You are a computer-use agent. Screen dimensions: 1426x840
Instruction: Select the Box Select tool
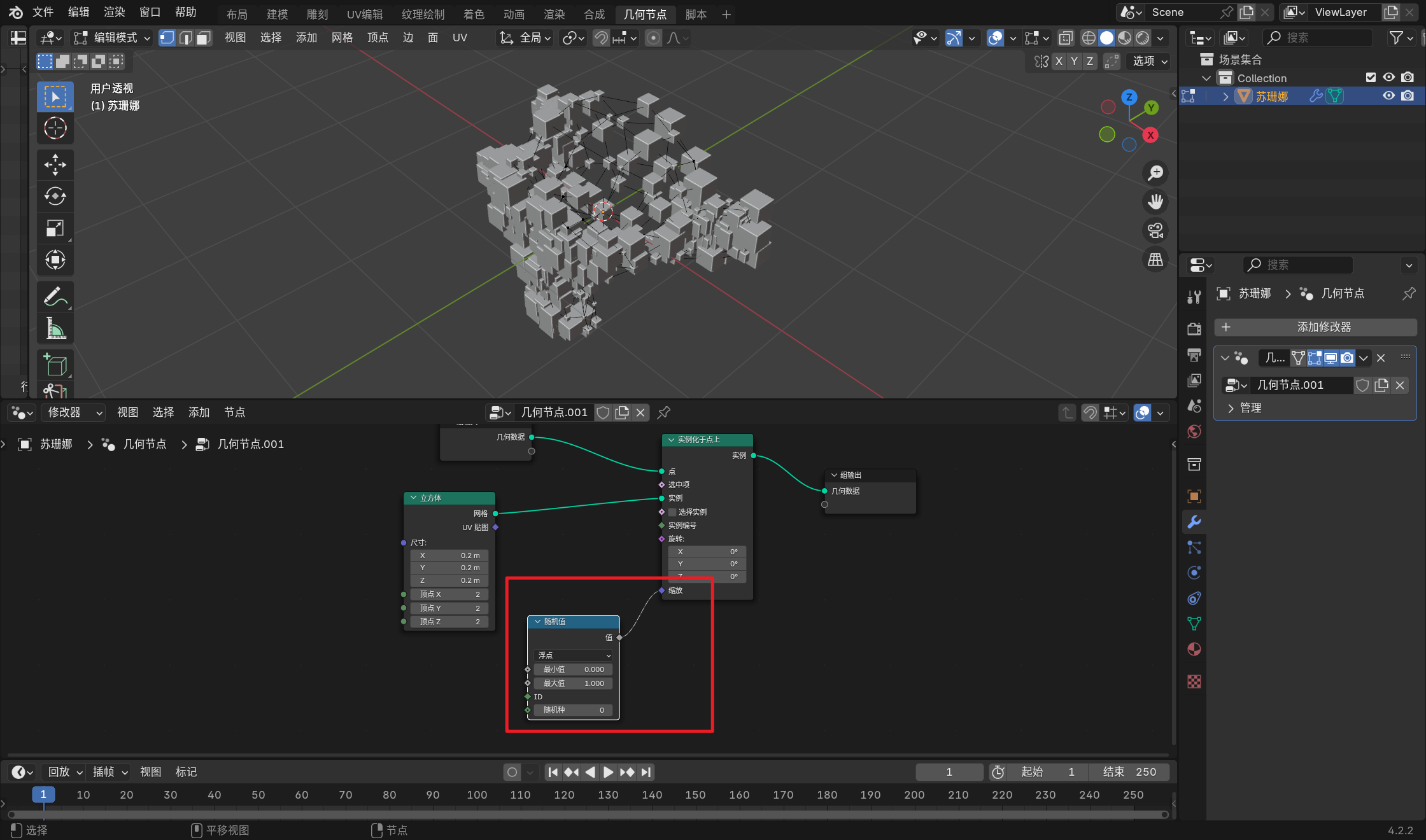pyautogui.click(x=55, y=97)
